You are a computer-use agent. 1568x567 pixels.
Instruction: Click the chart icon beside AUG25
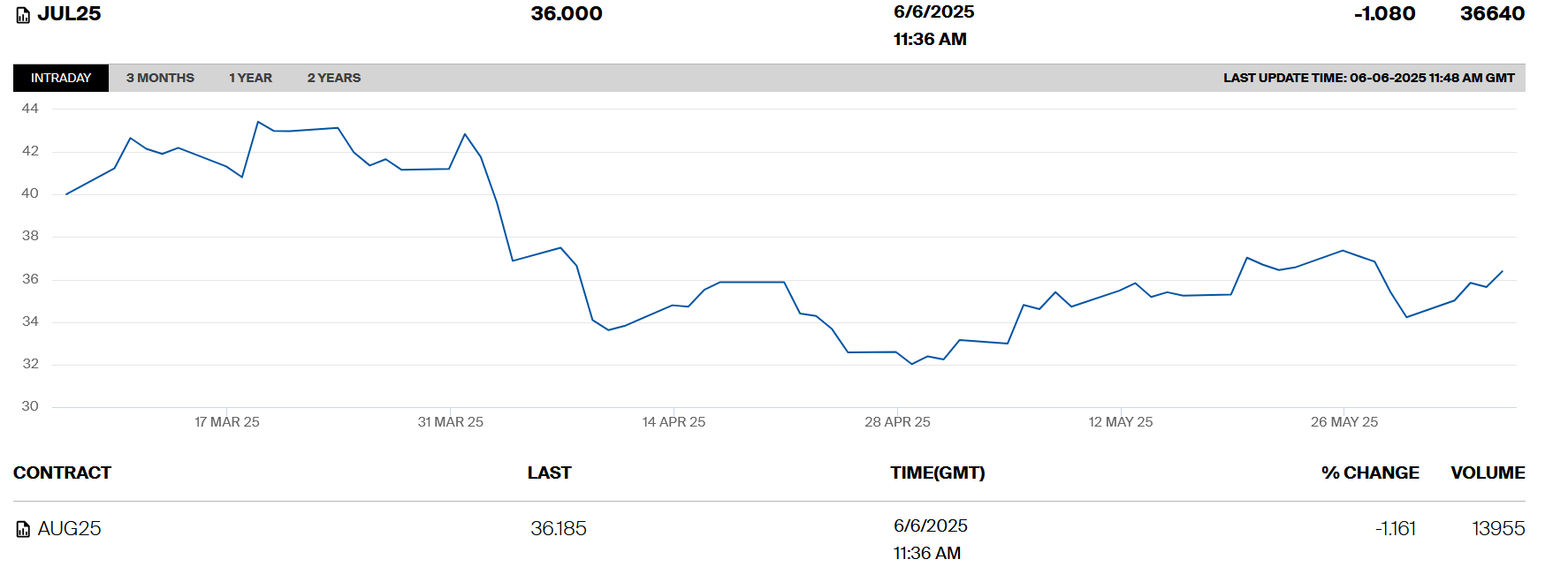23,529
